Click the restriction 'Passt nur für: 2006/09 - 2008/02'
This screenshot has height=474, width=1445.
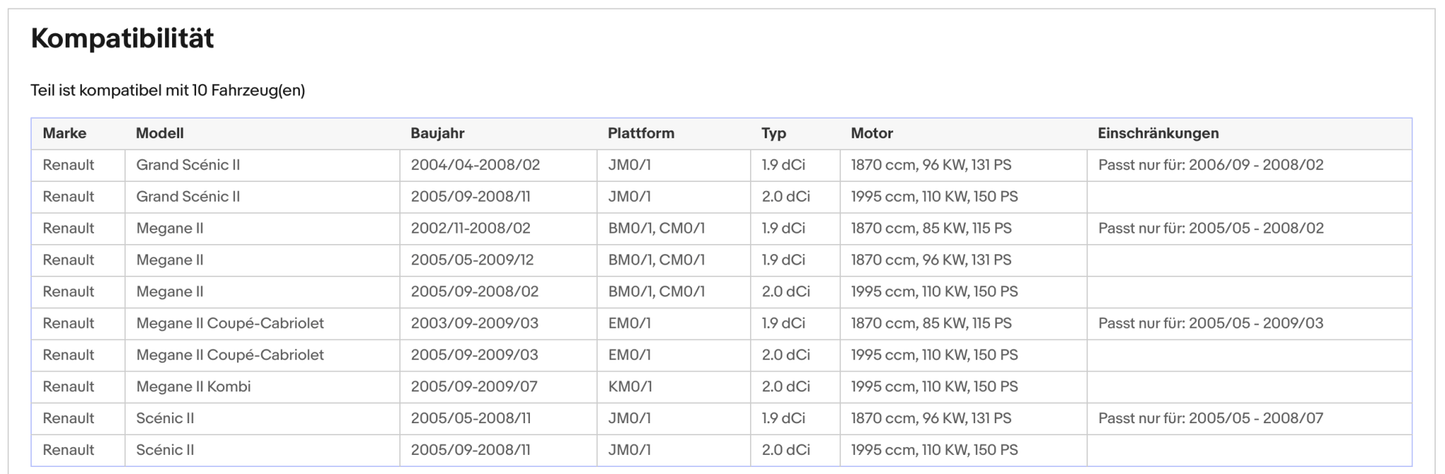pos(1210,165)
